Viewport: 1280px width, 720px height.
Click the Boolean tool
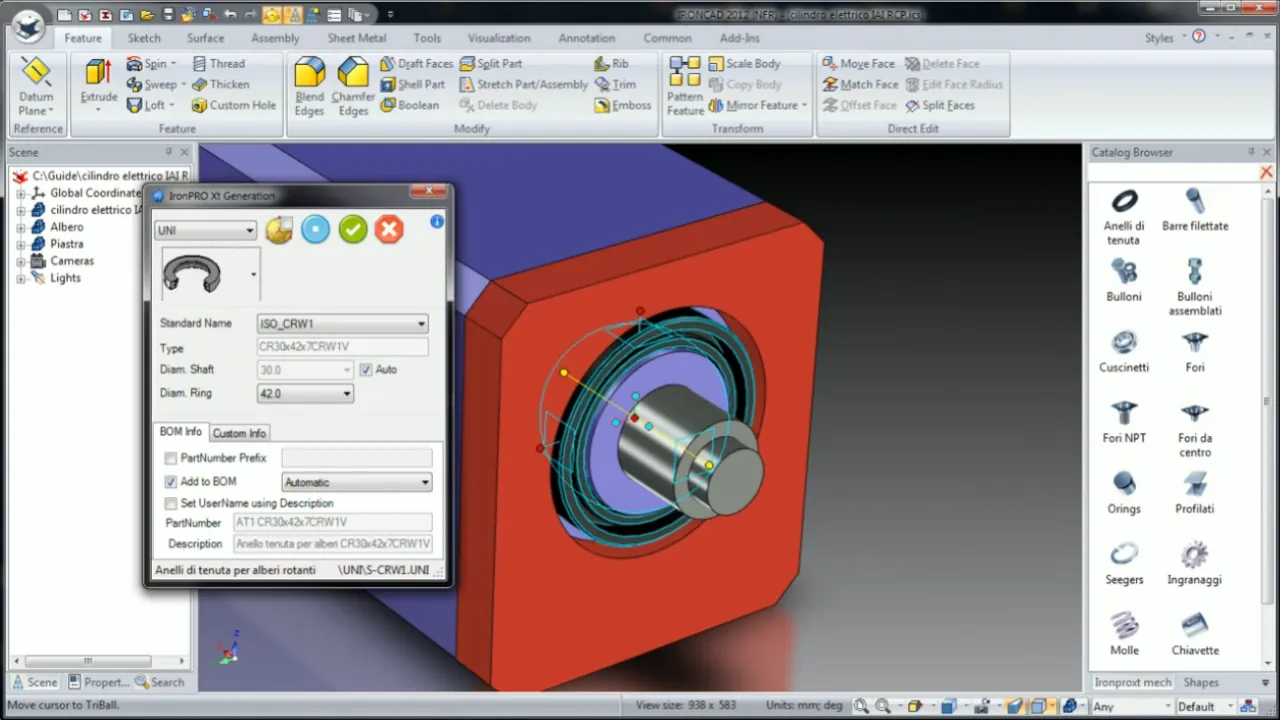click(x=410, y=105)
